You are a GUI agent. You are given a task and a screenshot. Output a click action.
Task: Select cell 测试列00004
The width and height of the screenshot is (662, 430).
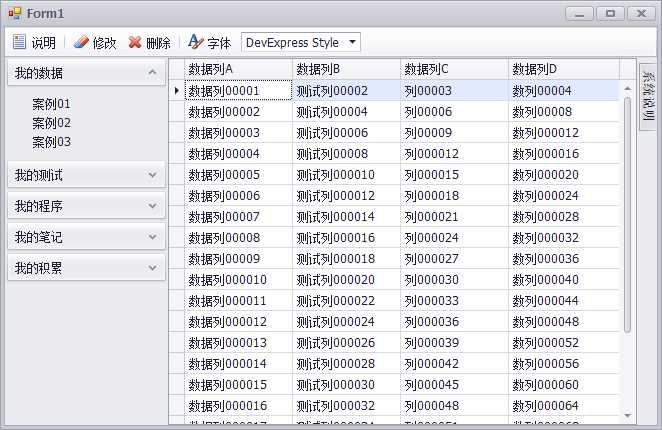346,112
